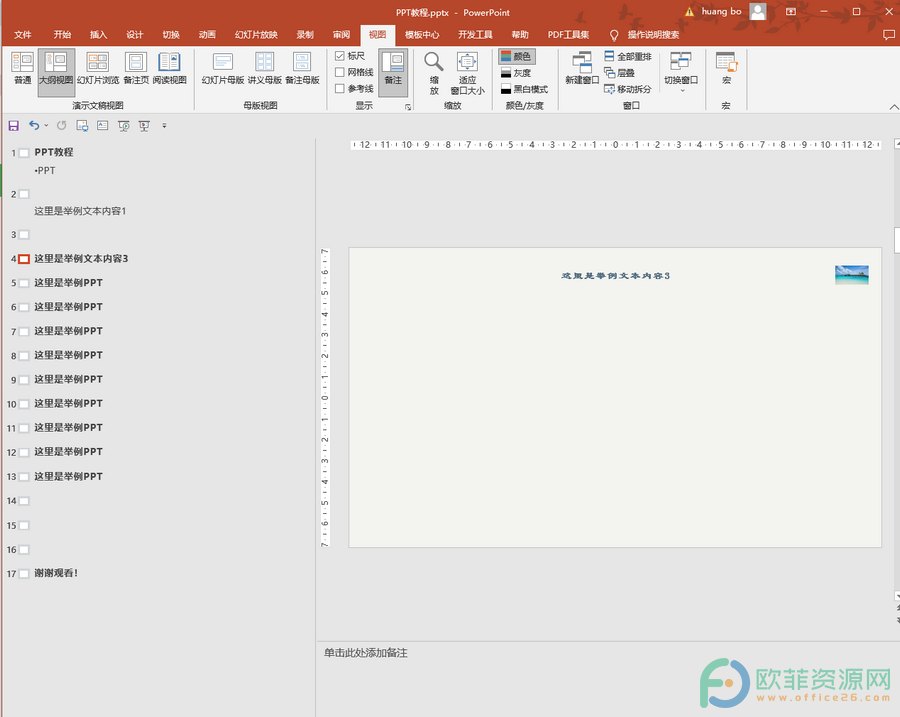Select Color mode
This screenshot has width=900, height=717.
(x=517, y=56)
